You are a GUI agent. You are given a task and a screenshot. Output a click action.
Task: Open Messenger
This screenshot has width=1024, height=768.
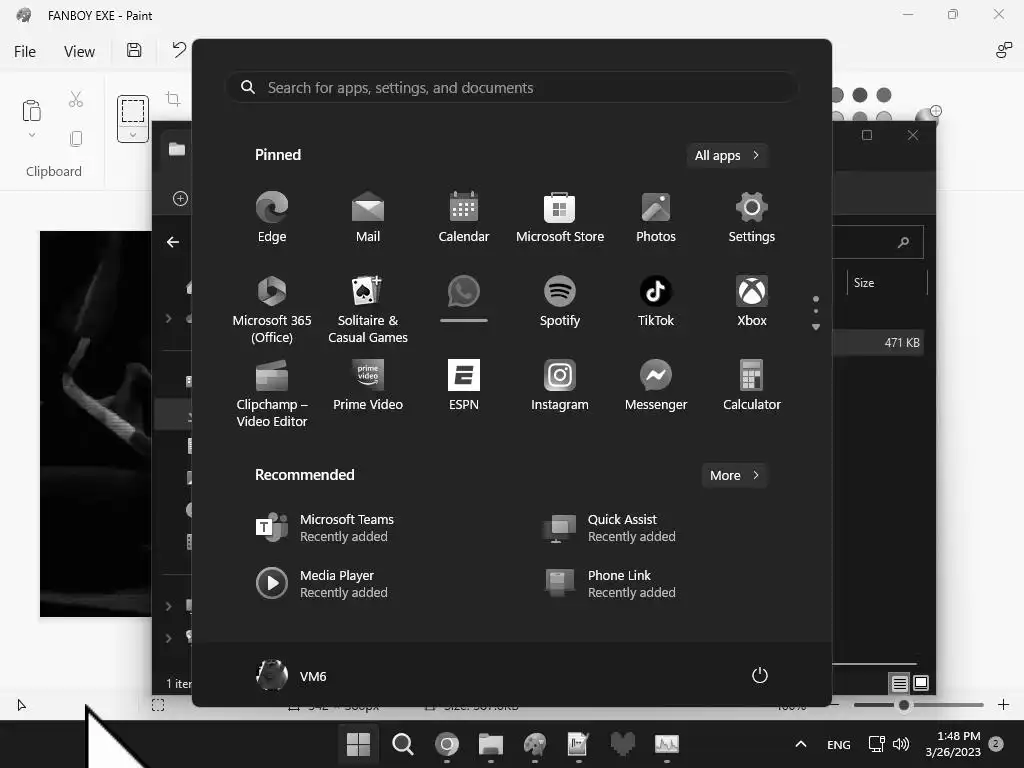click(656, 385)
